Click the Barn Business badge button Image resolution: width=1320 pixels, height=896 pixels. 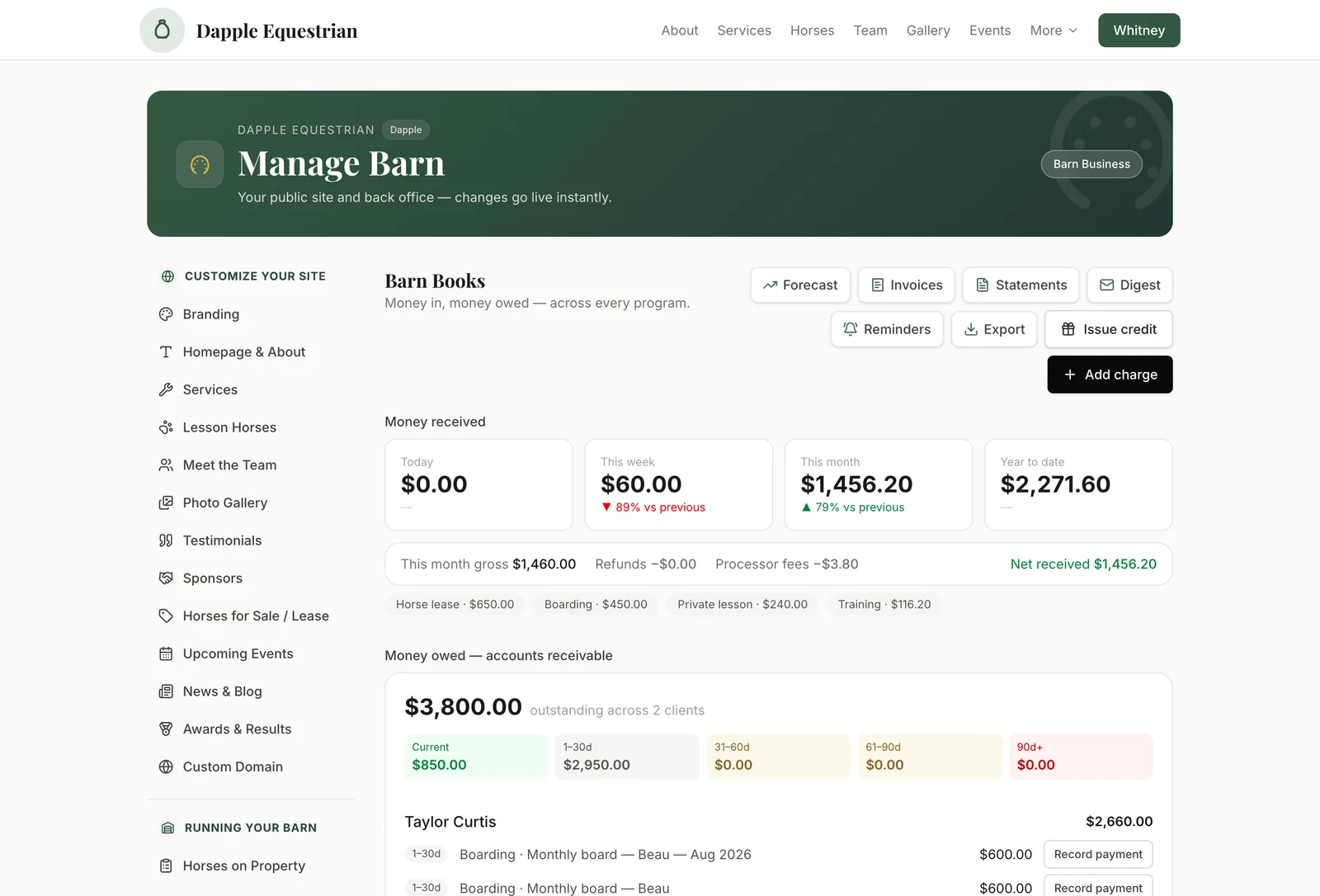[1091, 164]
